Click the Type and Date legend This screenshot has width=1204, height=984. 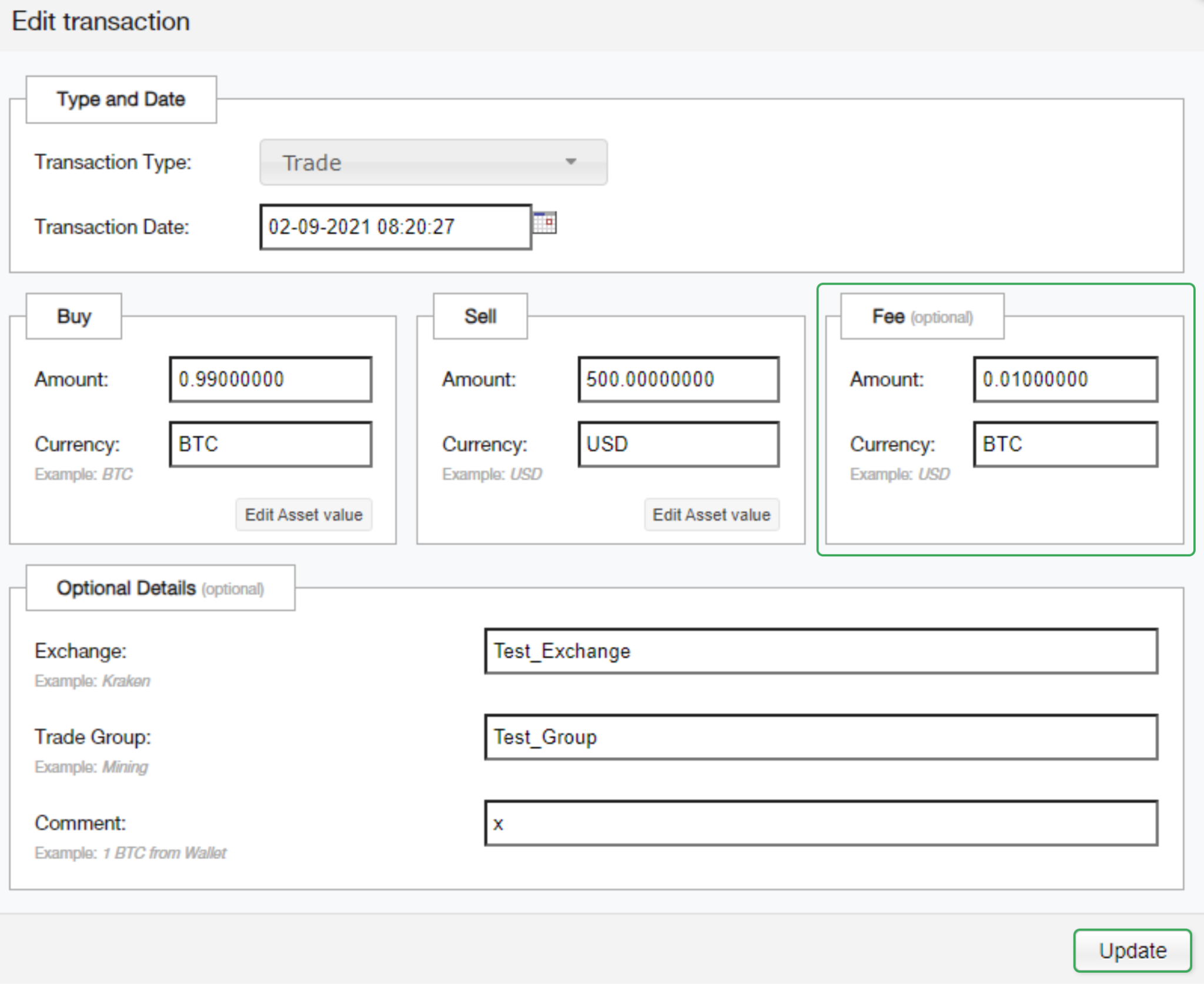[121, 99]
